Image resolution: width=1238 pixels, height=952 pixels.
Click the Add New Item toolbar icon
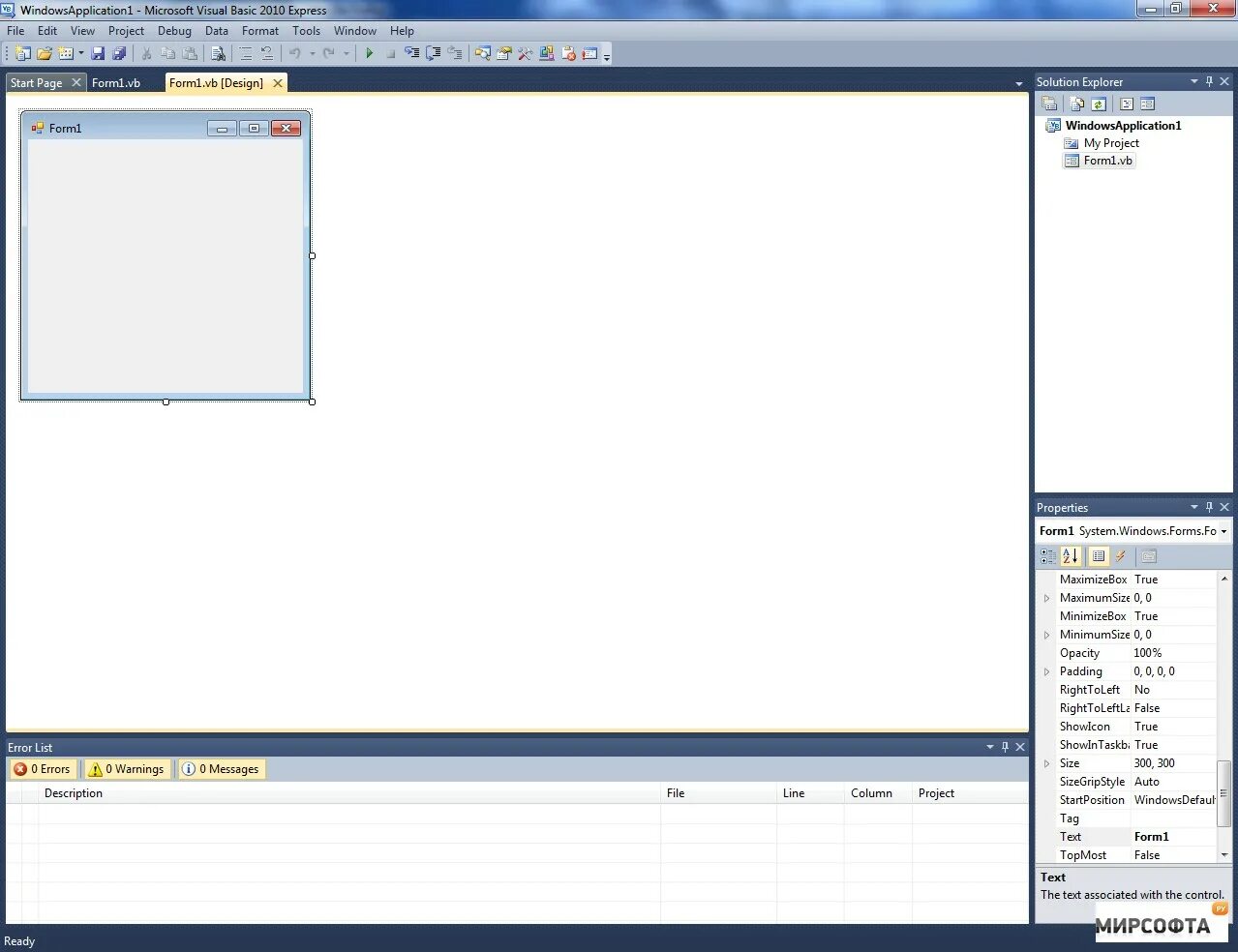point(66,53)
